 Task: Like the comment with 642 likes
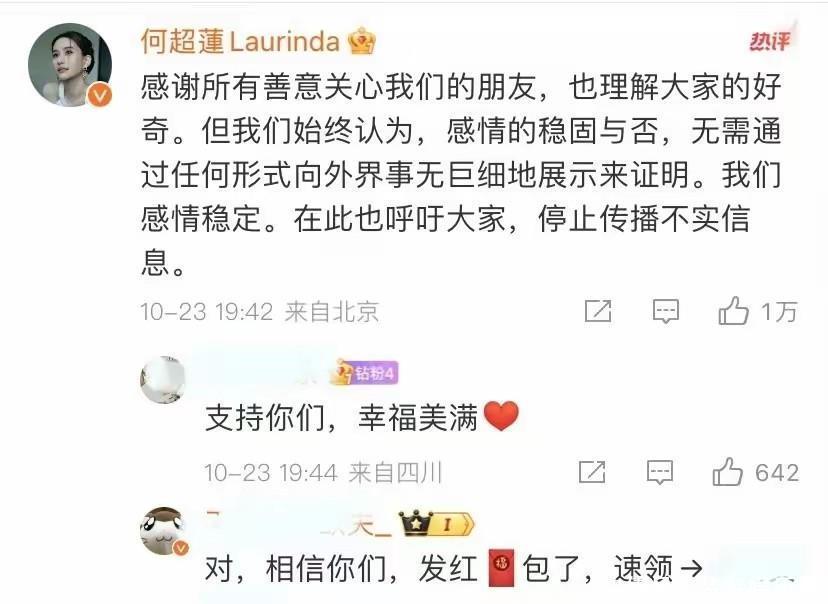[728, 471]
